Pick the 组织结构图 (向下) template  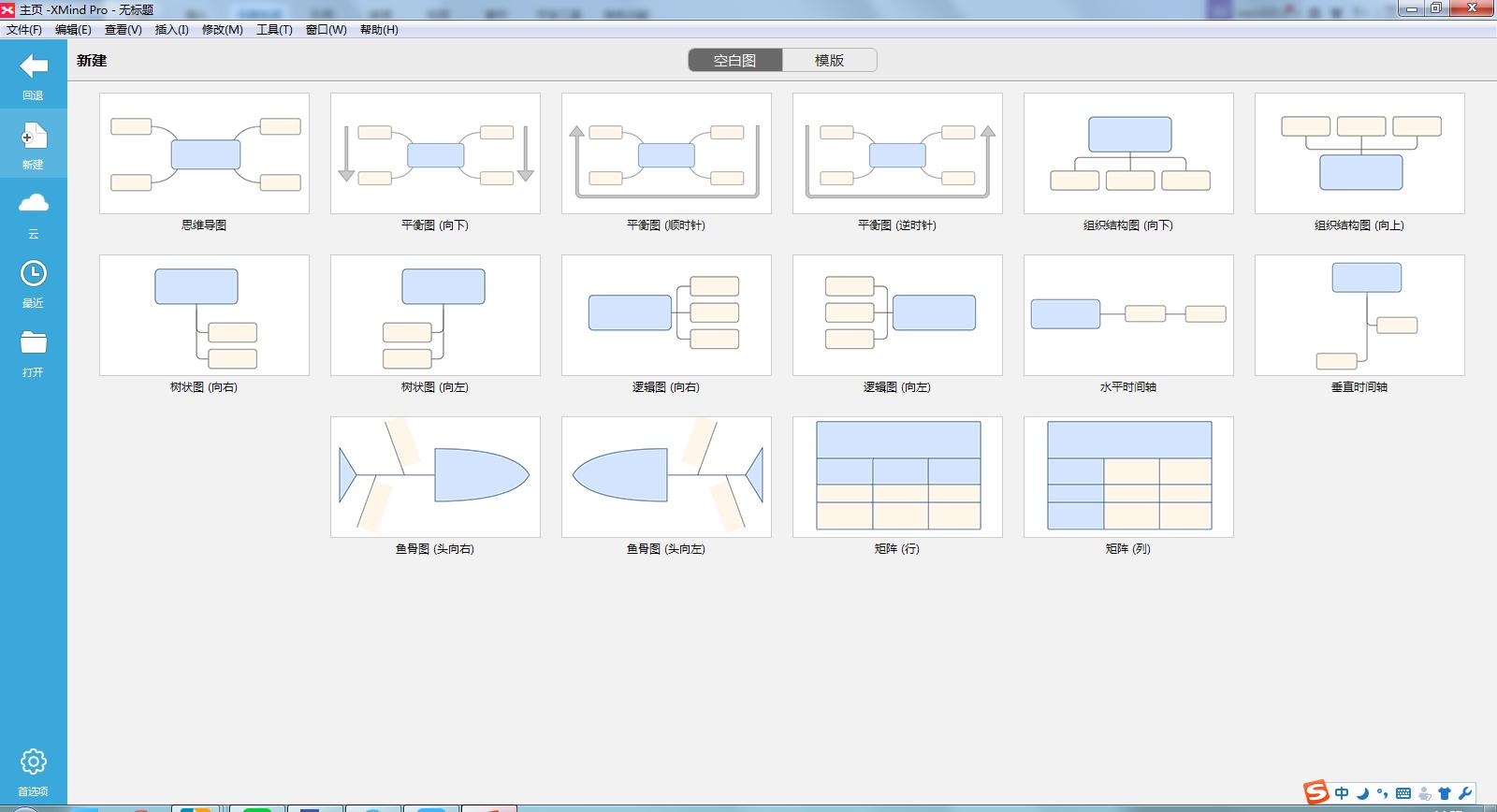(x=1128, y=153)
